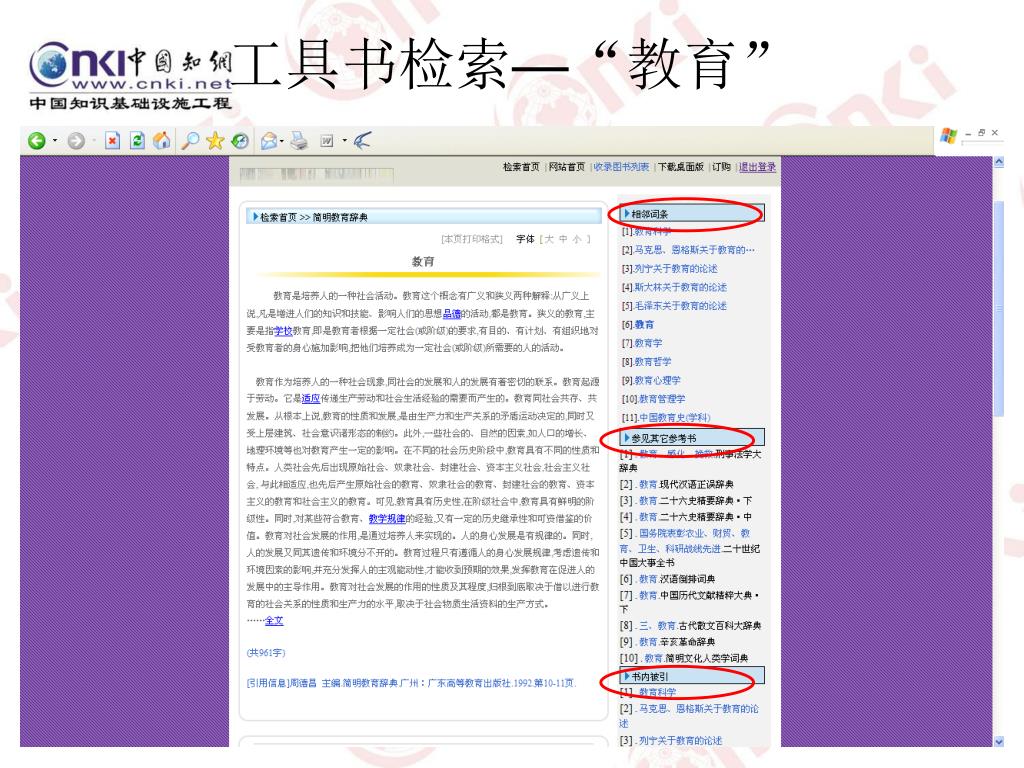Click the 教学规律 hyperlink in the article
The height and width of the screenshot is (768, 1024).
(x=387, y=519)
